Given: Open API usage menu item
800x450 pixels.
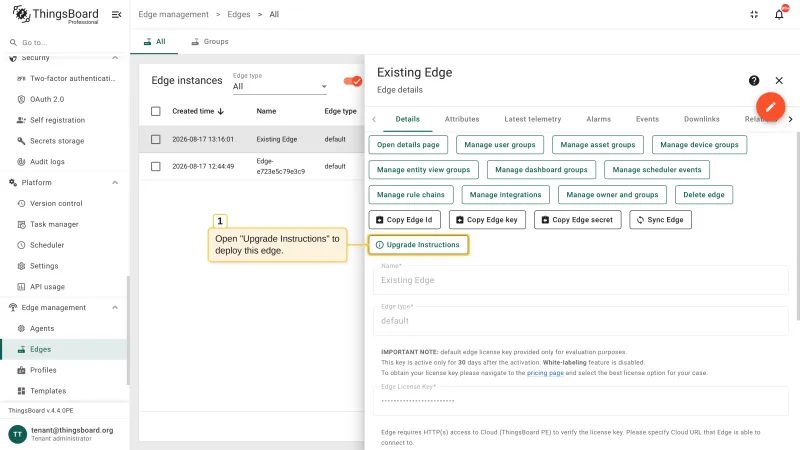Looking at the screenshot, I should pyautogui.click(x=64, y=287).
